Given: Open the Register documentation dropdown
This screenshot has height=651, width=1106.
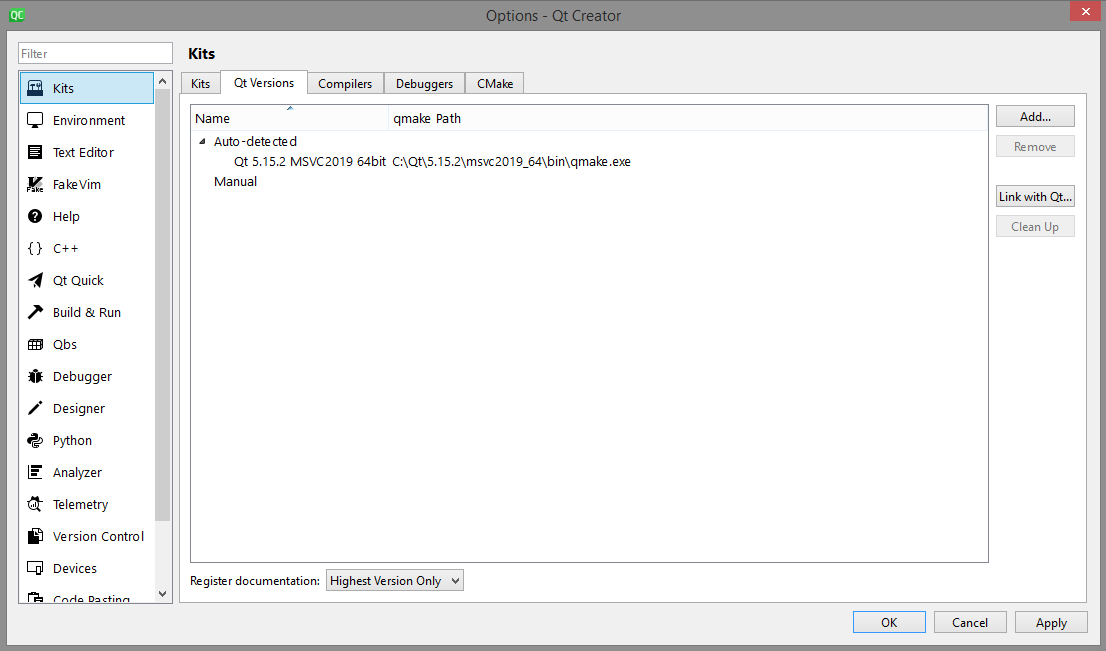Looking at the screenshot, I should tap(394, 580).
